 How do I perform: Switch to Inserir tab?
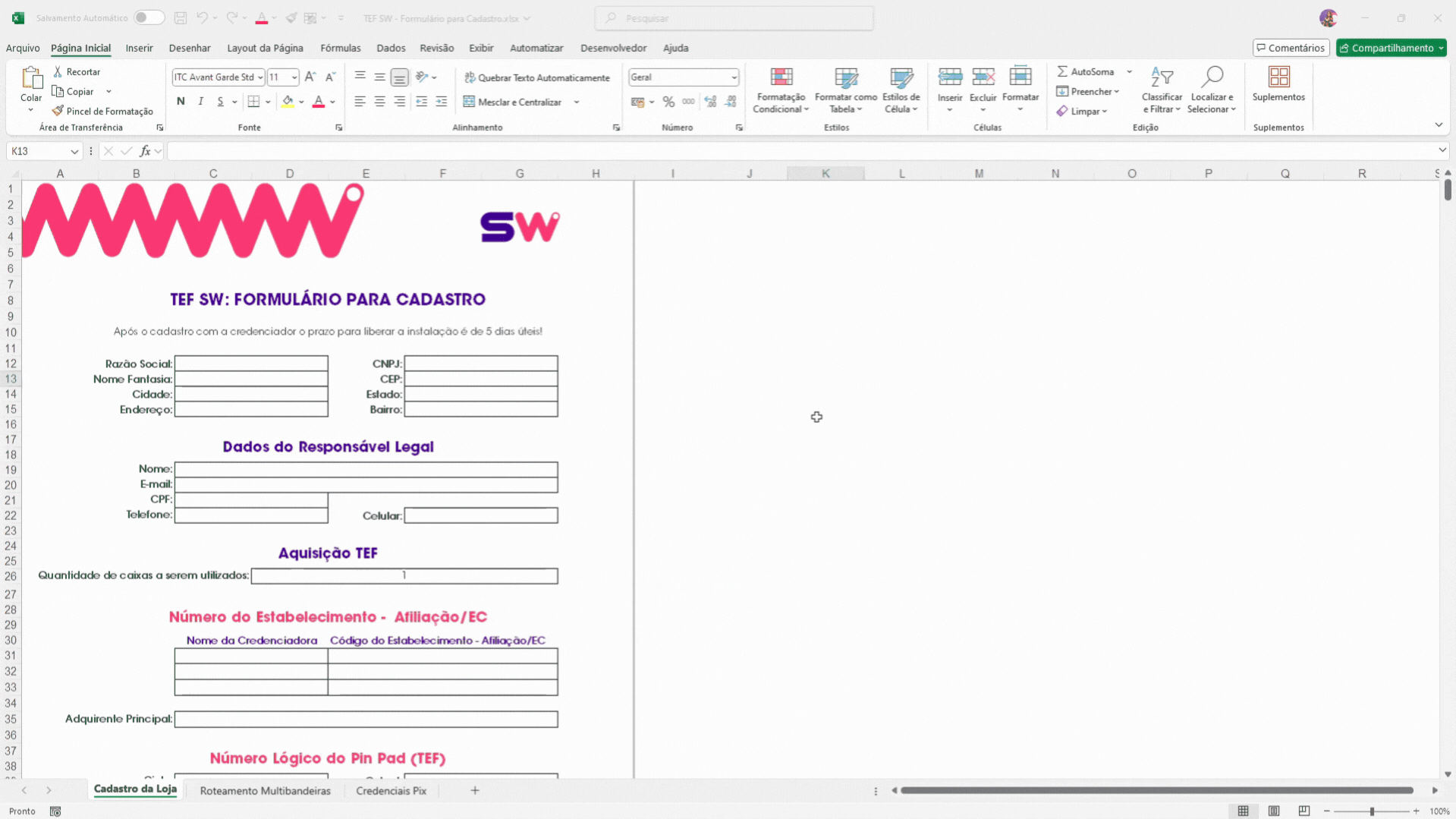tap(139, 48)
